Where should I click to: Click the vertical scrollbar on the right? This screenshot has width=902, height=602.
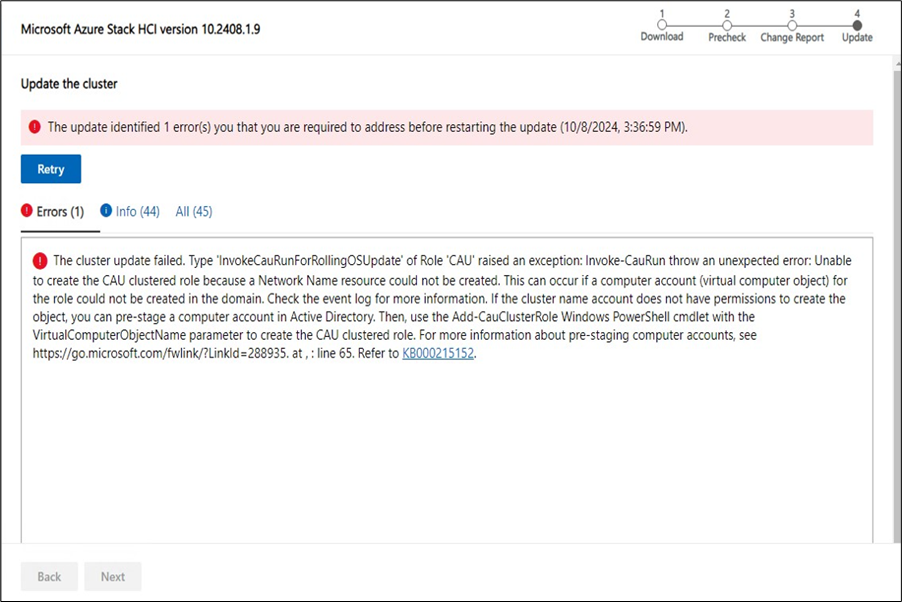point(895,300)
